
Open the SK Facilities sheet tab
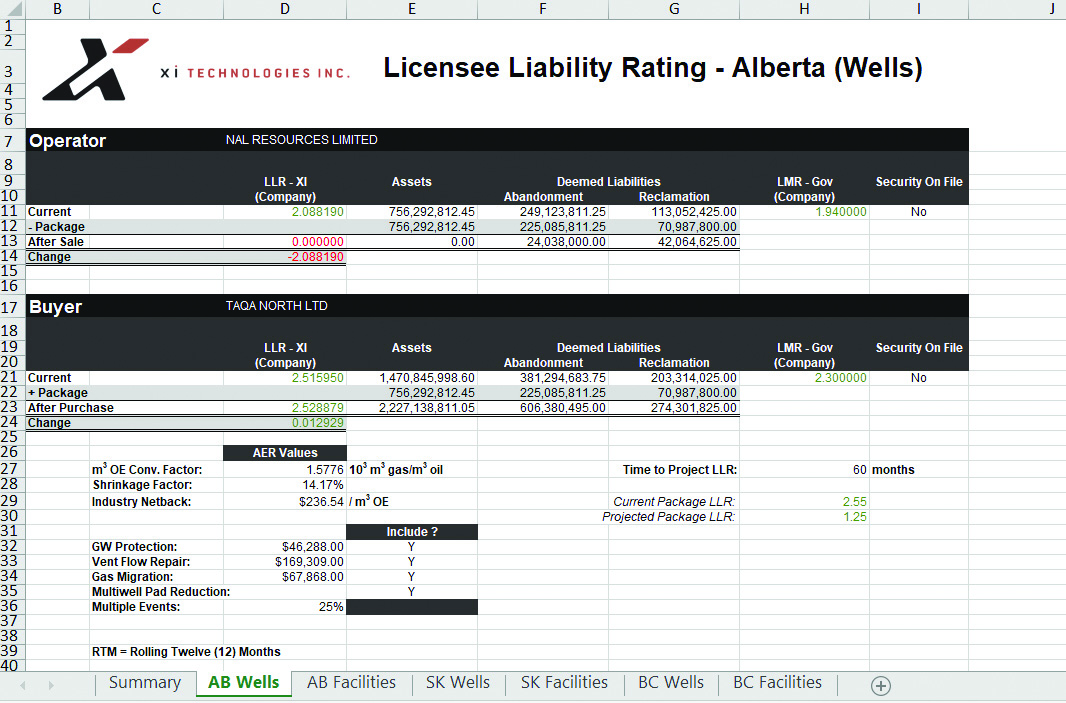pyautogui.click(x=564, y=683)
